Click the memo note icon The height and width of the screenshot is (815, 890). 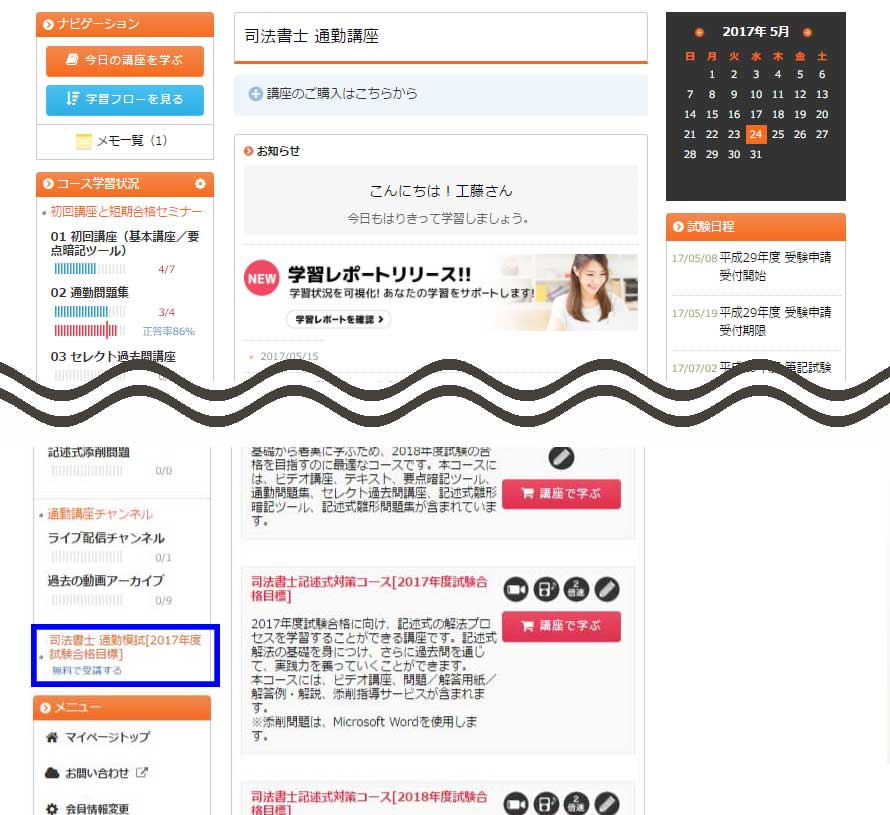tap(83, 141)
